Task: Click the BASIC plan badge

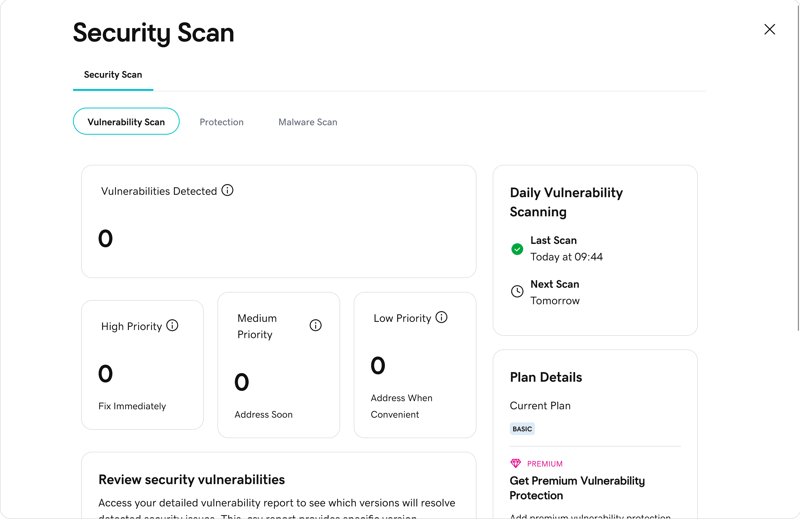Action: (x=522, y=429)
